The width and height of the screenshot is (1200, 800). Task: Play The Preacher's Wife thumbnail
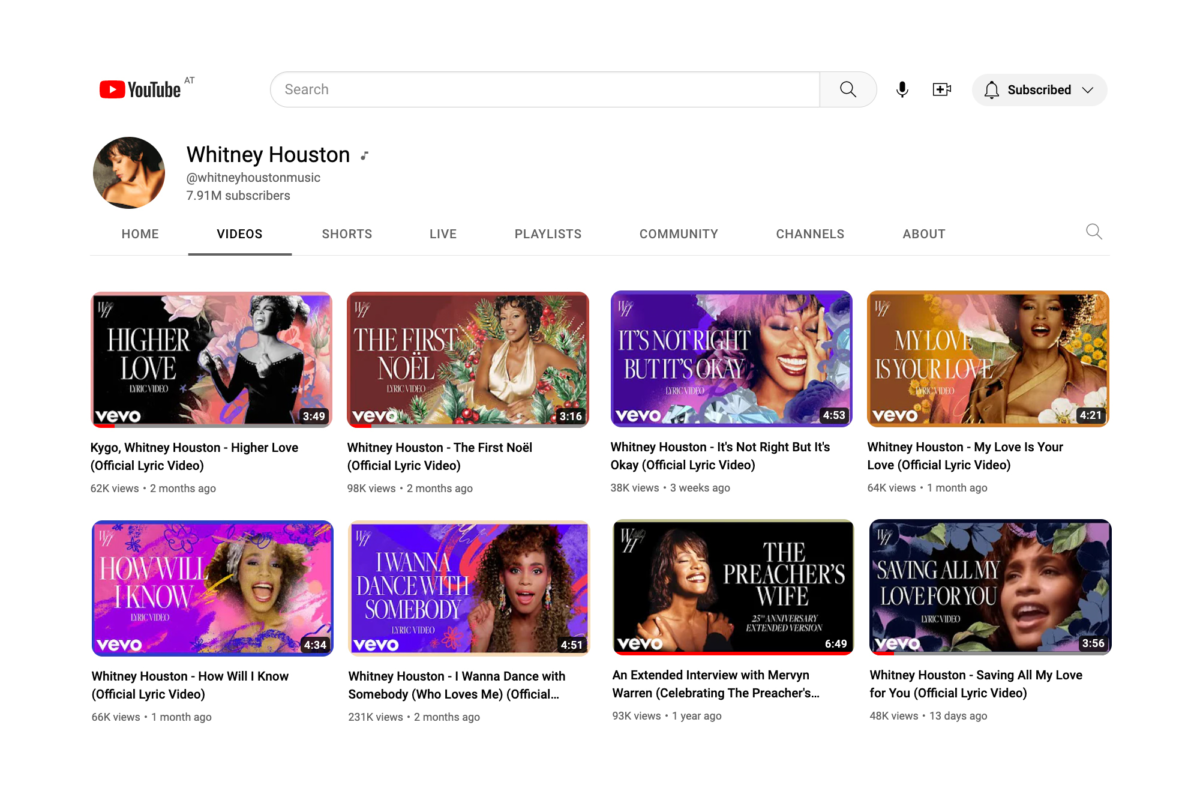pos(733,587)
